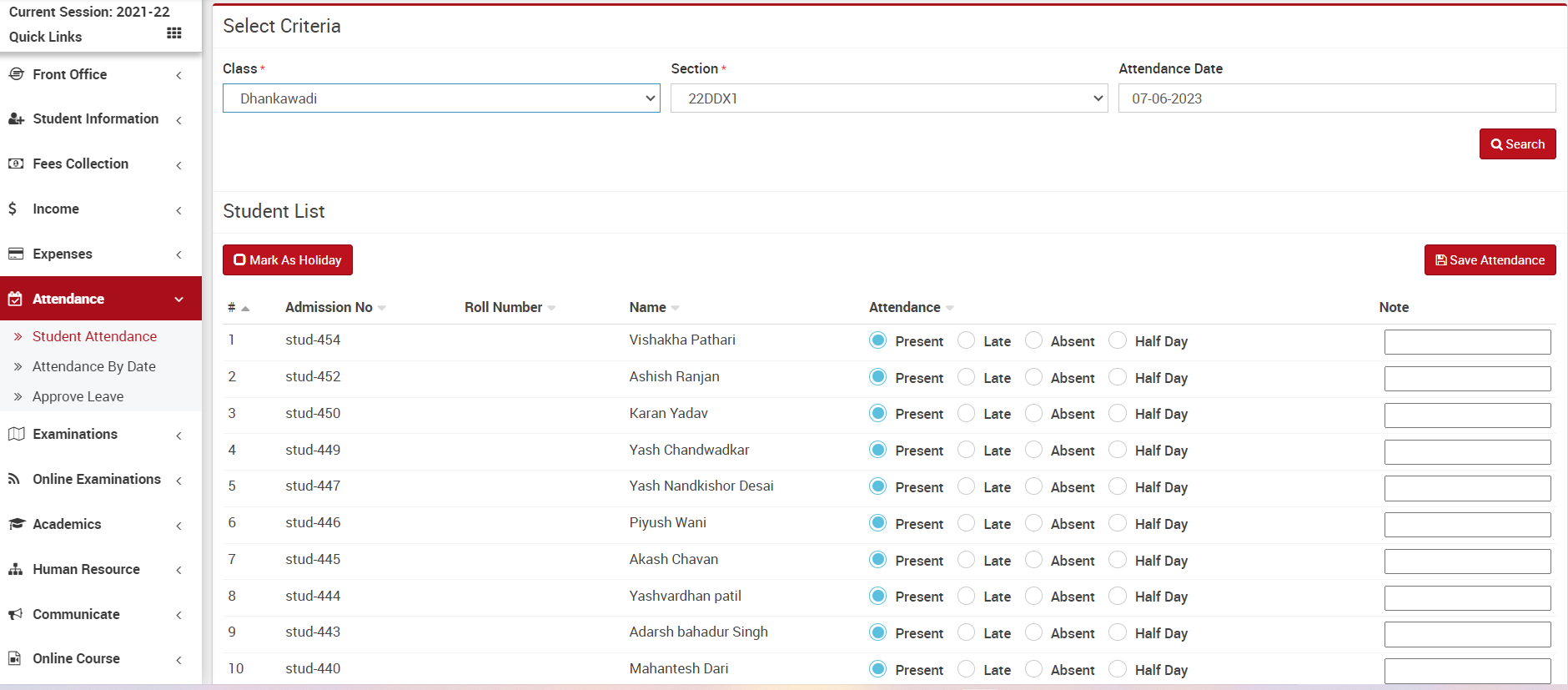1568x690 pixels.
Task: Open the Section dropdown showing 22DDX1
Action: click(x=888, y=98)
